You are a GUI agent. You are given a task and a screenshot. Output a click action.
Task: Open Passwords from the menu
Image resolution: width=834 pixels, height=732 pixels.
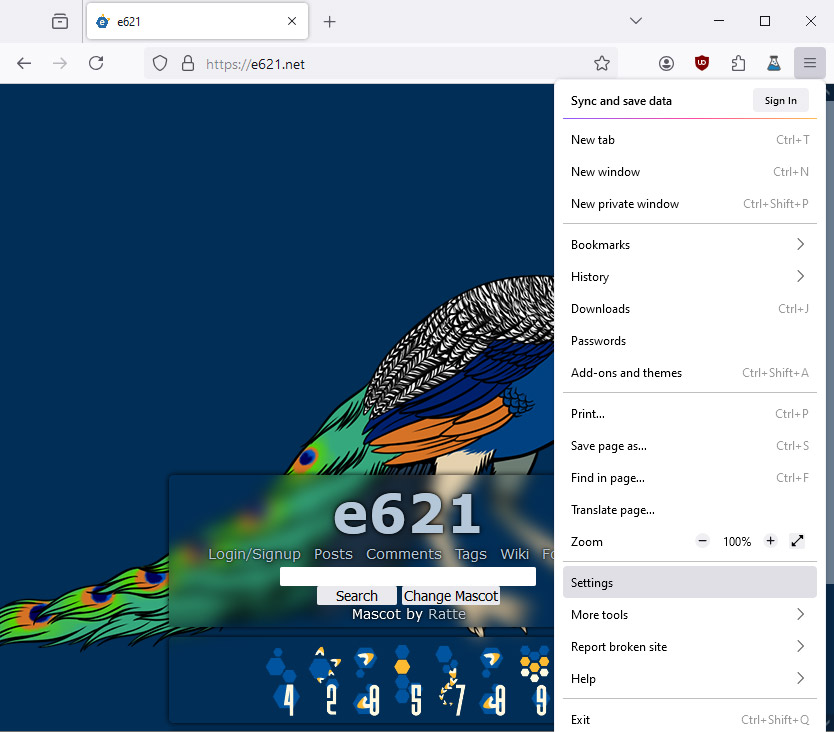[x=689, y=340]
